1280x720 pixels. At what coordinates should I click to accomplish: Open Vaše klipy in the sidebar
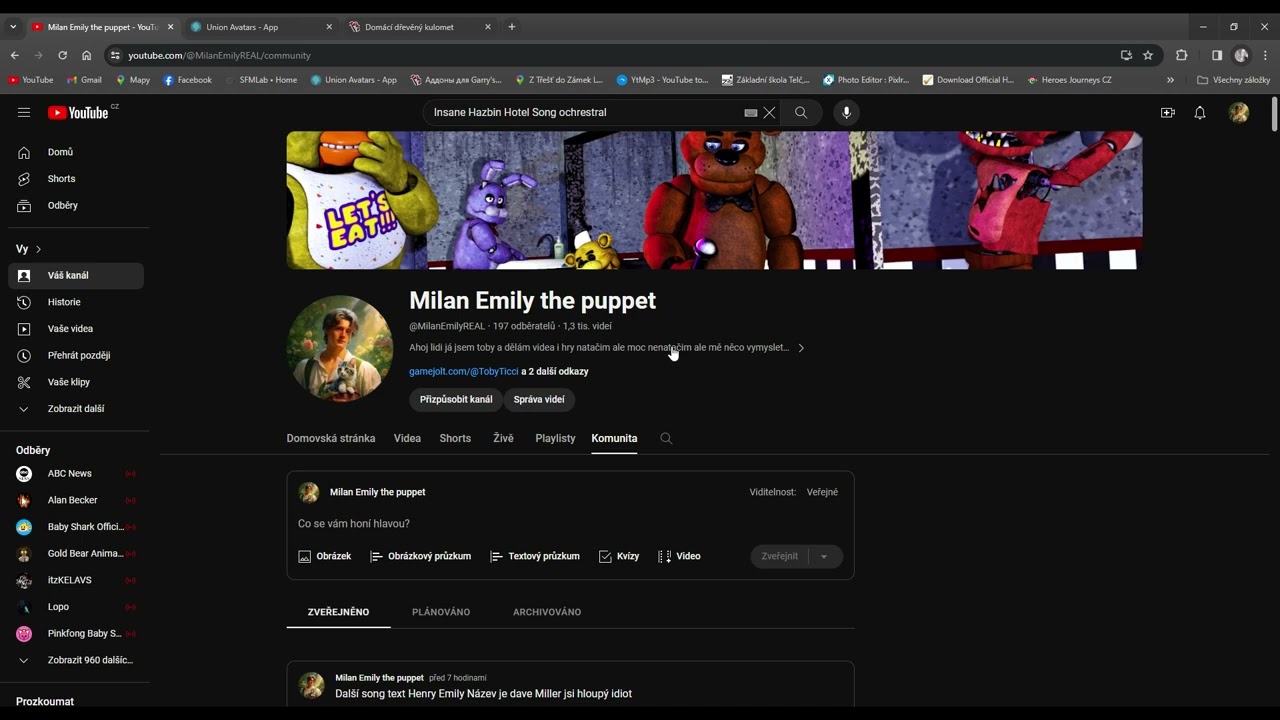(x=76, y=382)
